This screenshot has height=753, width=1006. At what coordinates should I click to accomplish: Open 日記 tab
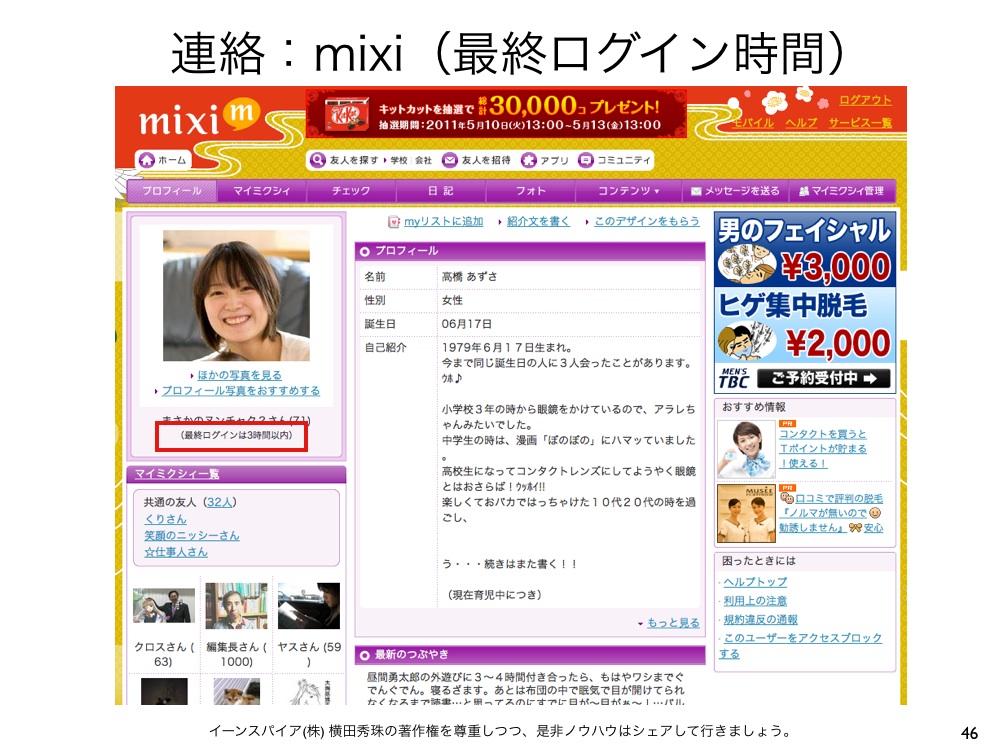coord(441,190)
